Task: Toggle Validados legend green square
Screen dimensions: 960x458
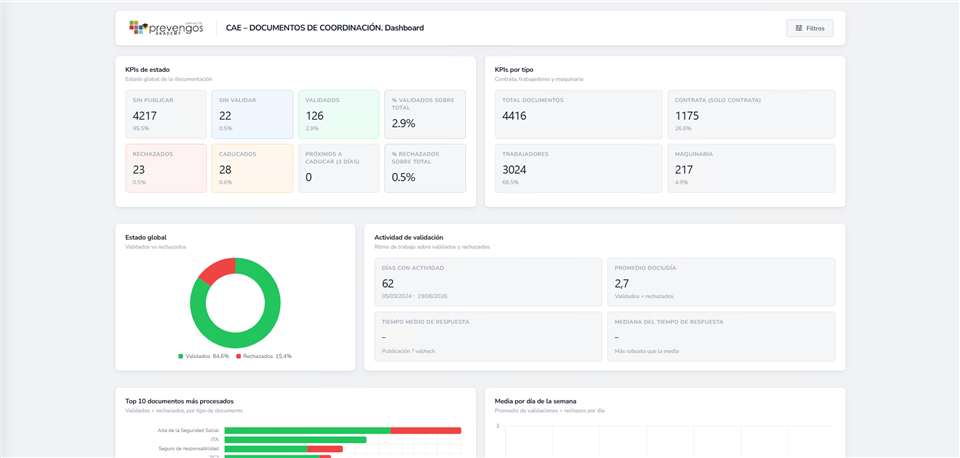Action: (x=181, y=356)
